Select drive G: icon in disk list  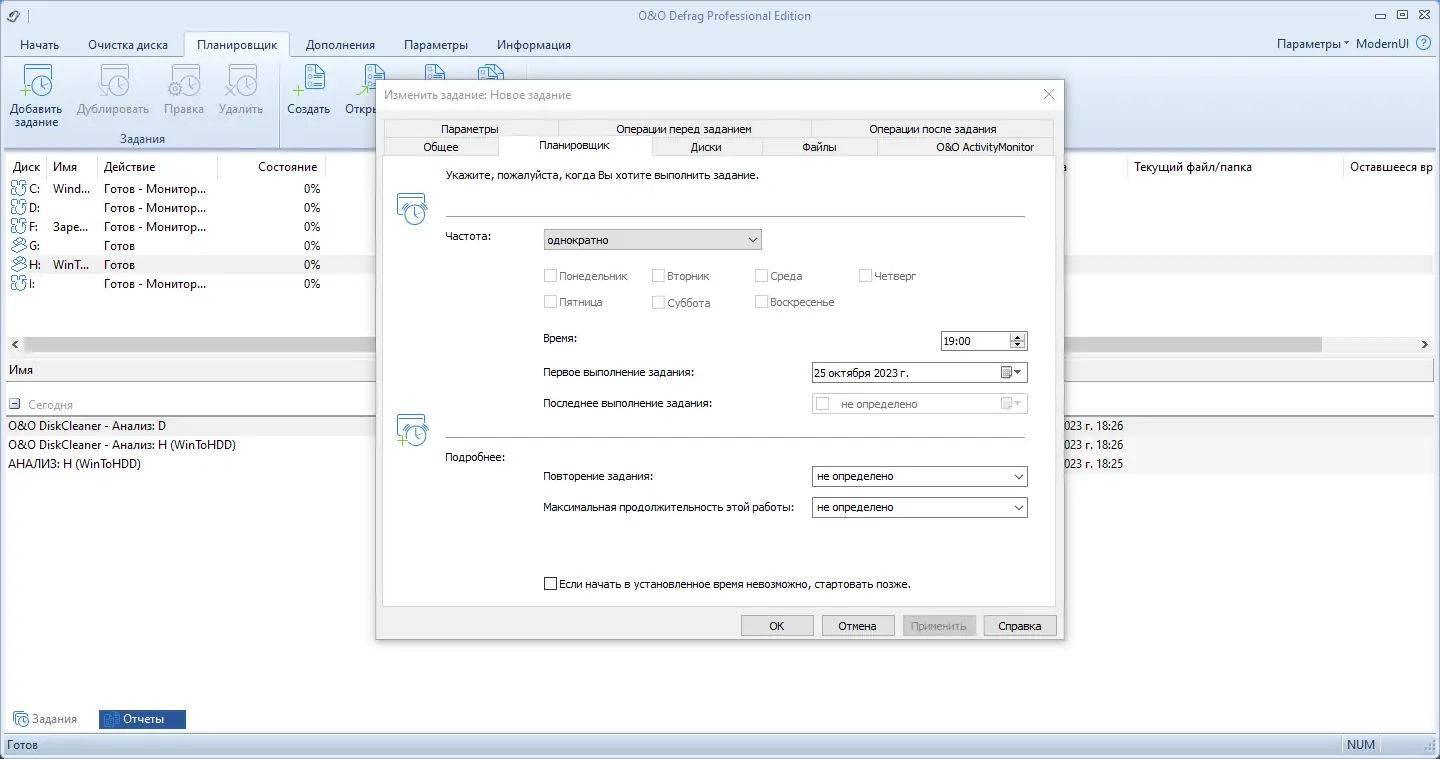pos(19,245)
